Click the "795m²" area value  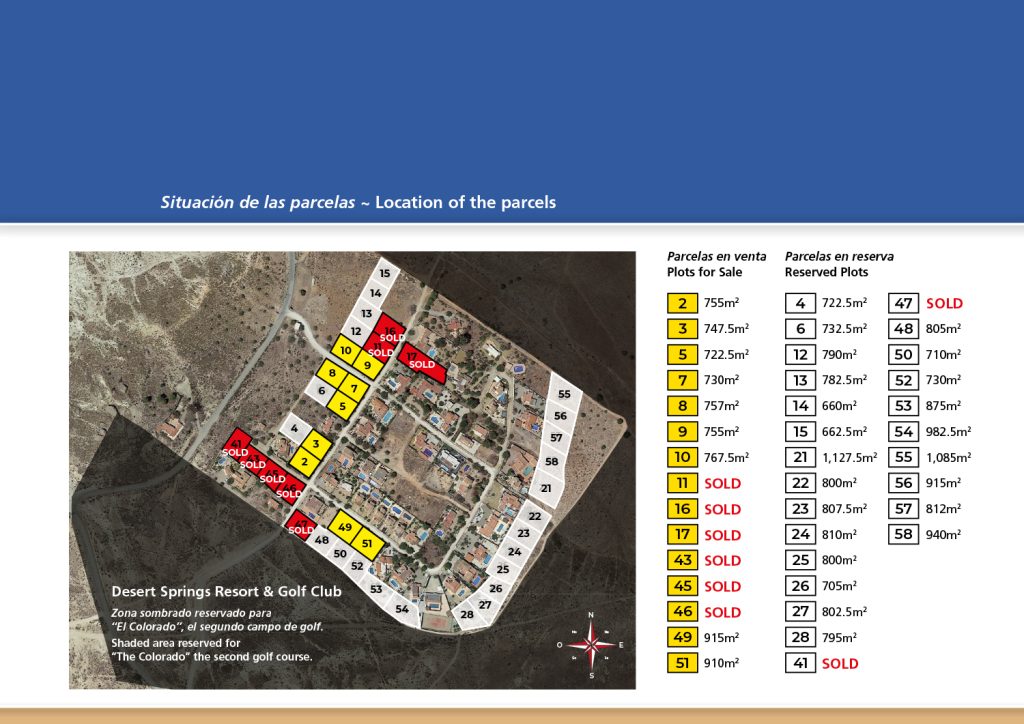(839, 637)
